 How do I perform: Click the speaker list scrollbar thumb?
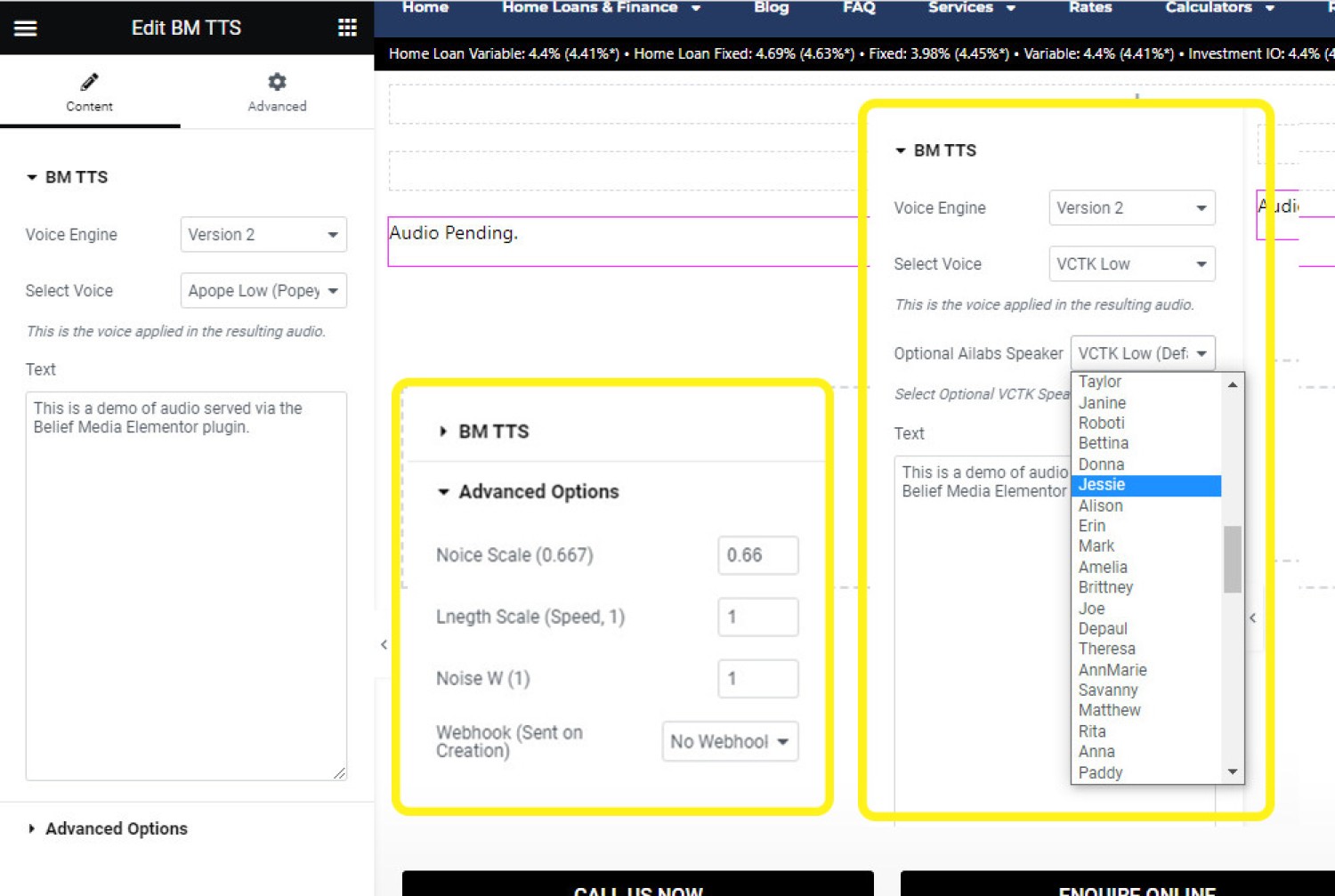pyautogui.click(x=1232, y=559)
